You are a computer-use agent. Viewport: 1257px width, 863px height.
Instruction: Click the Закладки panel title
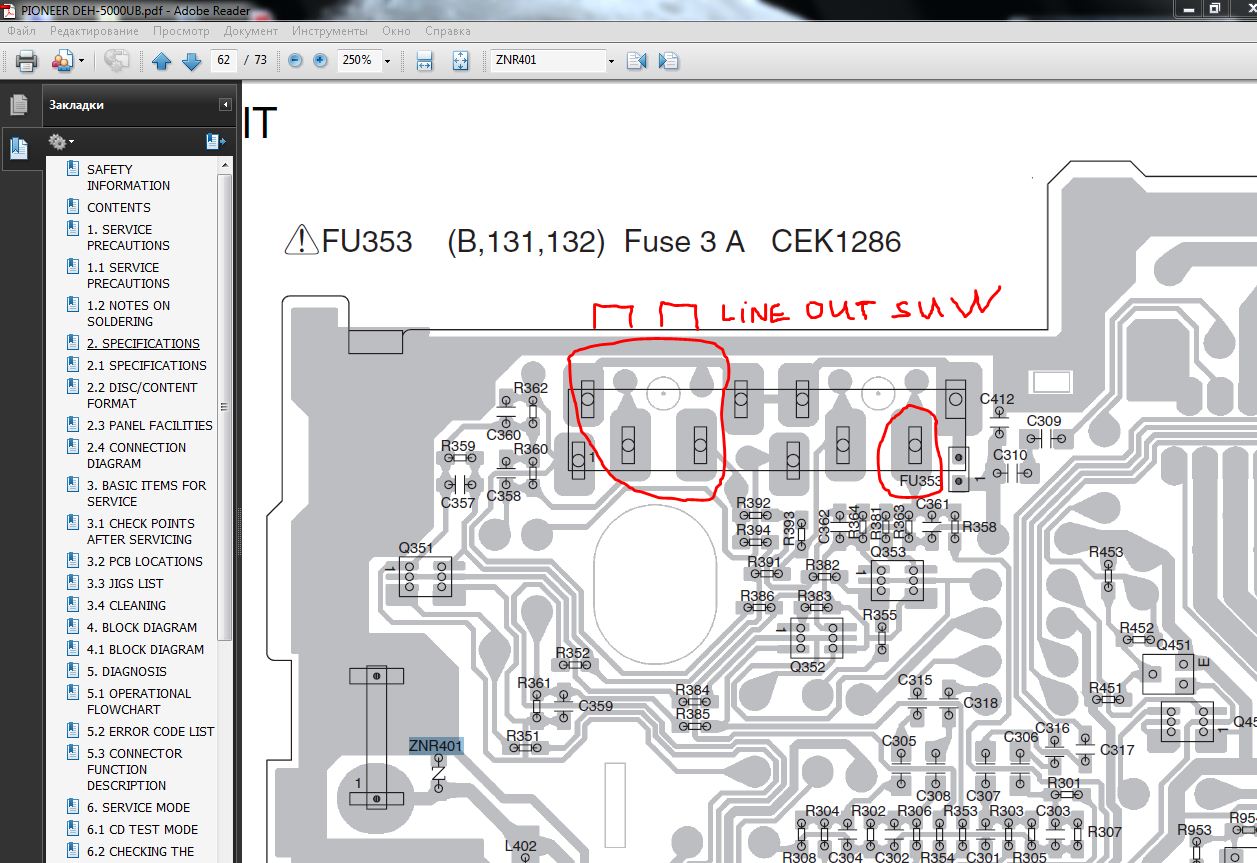coord(76,105)
